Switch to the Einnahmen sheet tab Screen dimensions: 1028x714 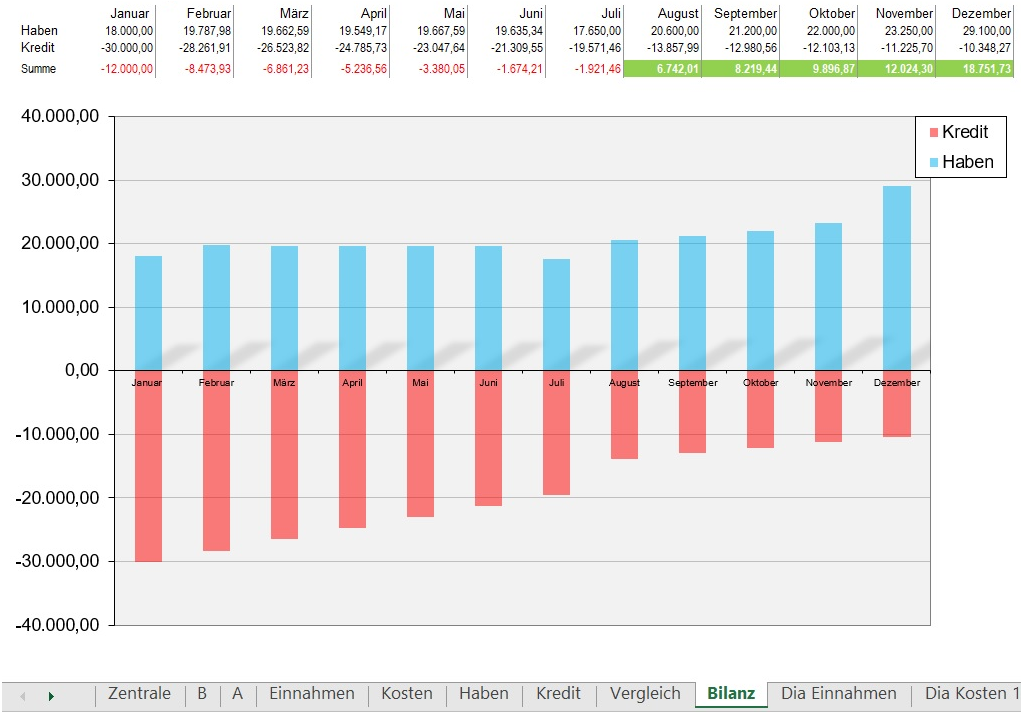(311, 693)
